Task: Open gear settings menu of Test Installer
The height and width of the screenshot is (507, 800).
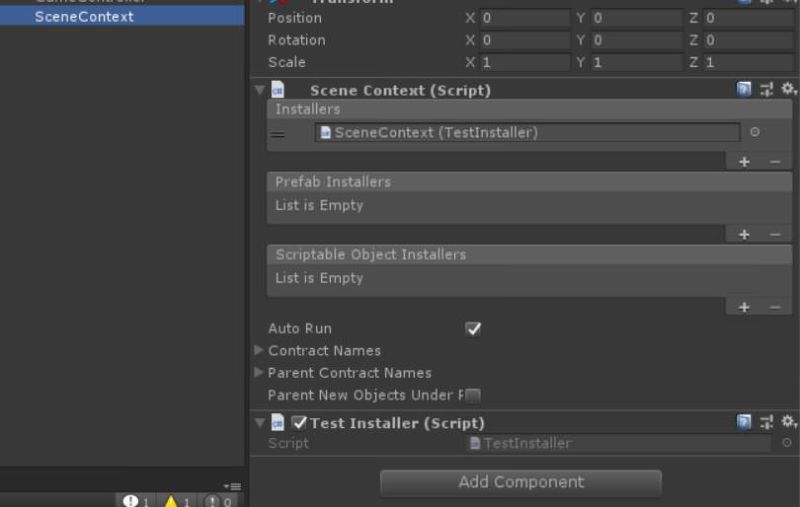Action: point(788,422)
